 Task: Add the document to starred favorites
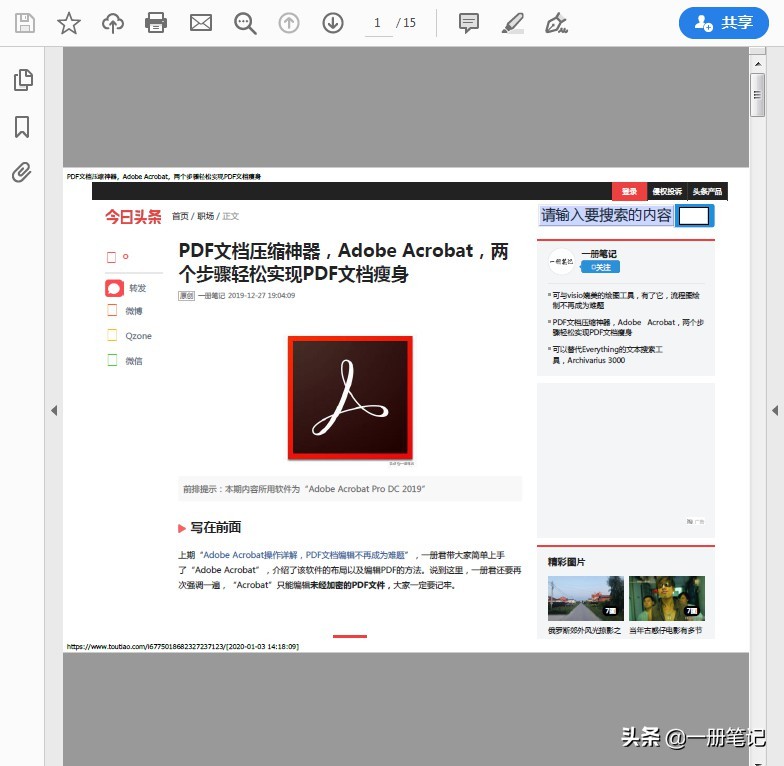(69, 23)
